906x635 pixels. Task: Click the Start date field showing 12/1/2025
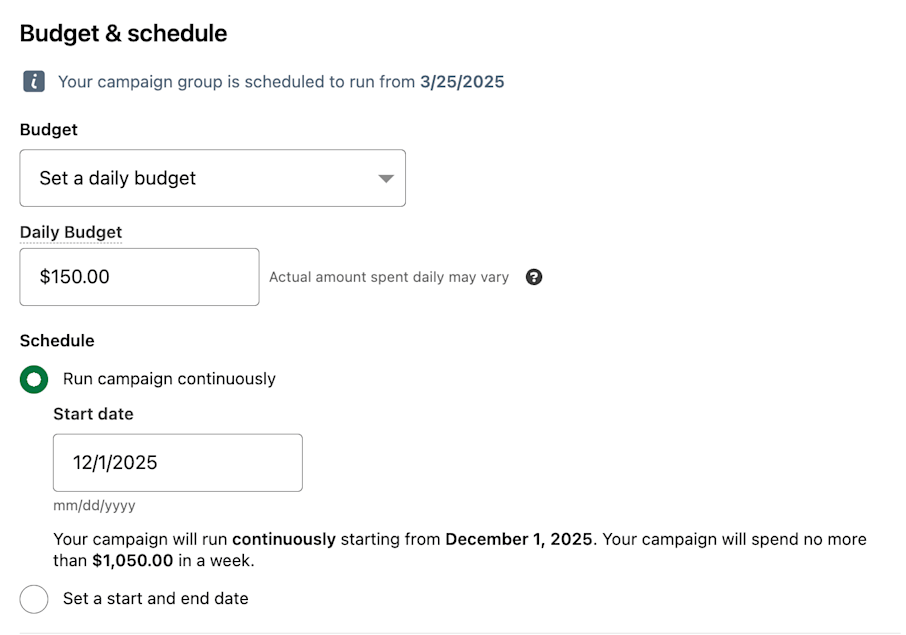click(x=177, y=462)
